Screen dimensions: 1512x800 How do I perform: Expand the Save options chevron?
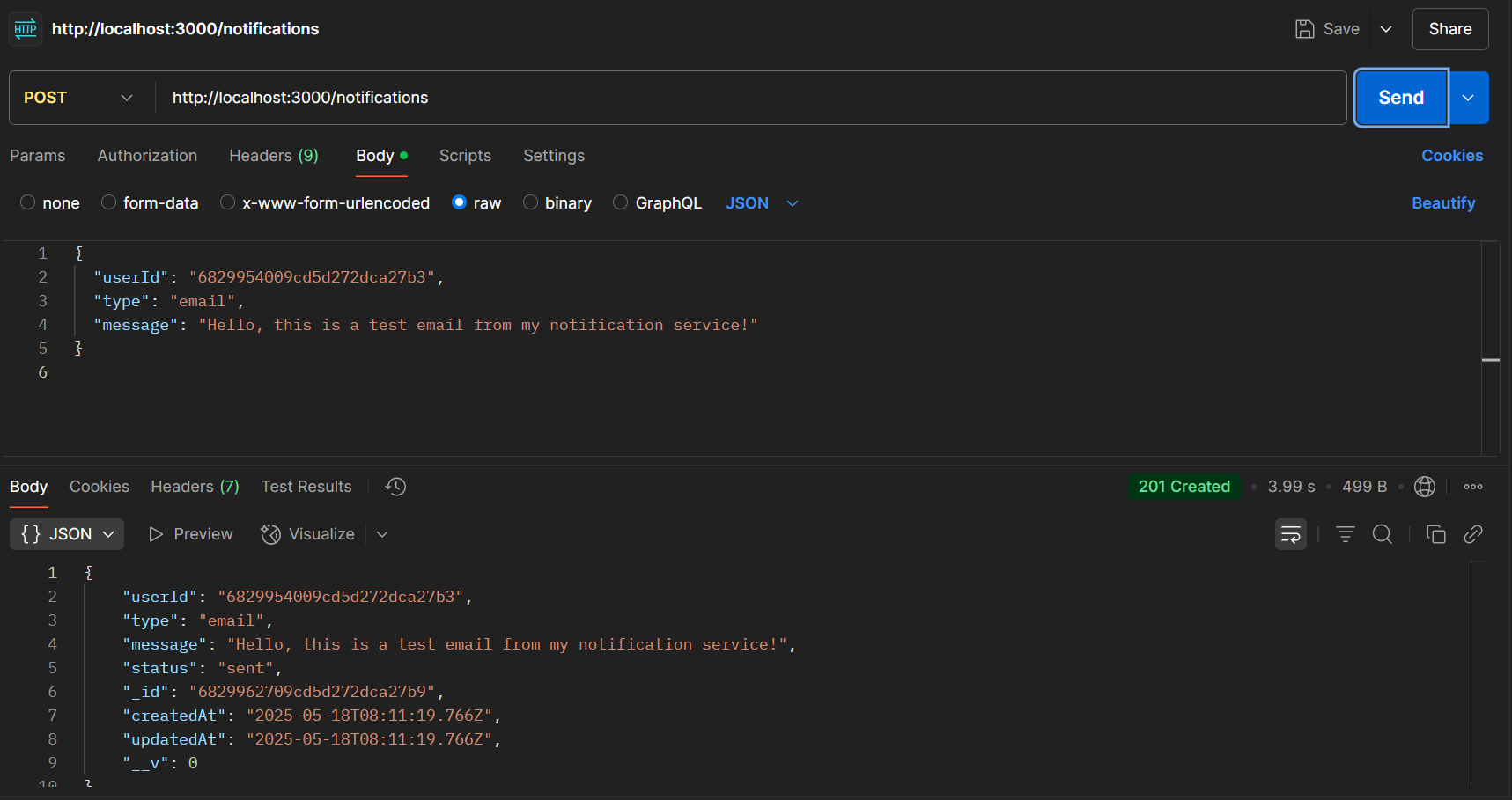click(x=1386, y=29)
